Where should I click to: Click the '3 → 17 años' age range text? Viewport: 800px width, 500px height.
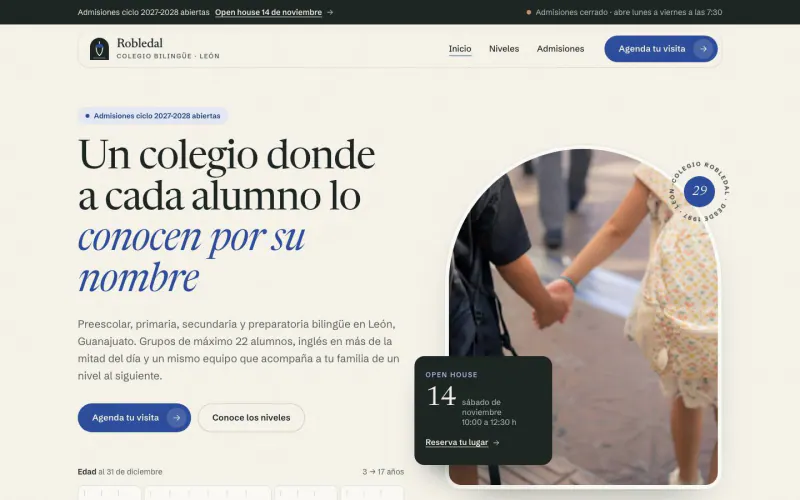[x=383, y=472]
